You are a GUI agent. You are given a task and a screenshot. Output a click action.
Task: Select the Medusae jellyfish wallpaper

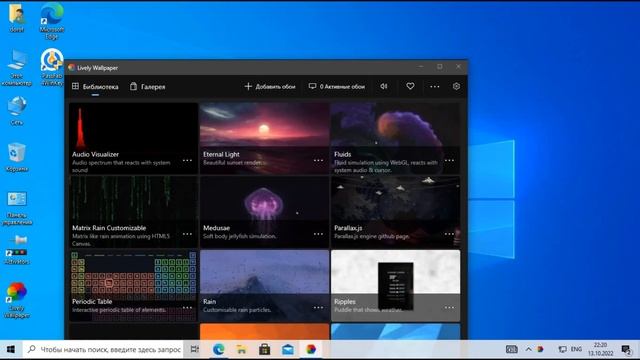click(x=264, y=212)
